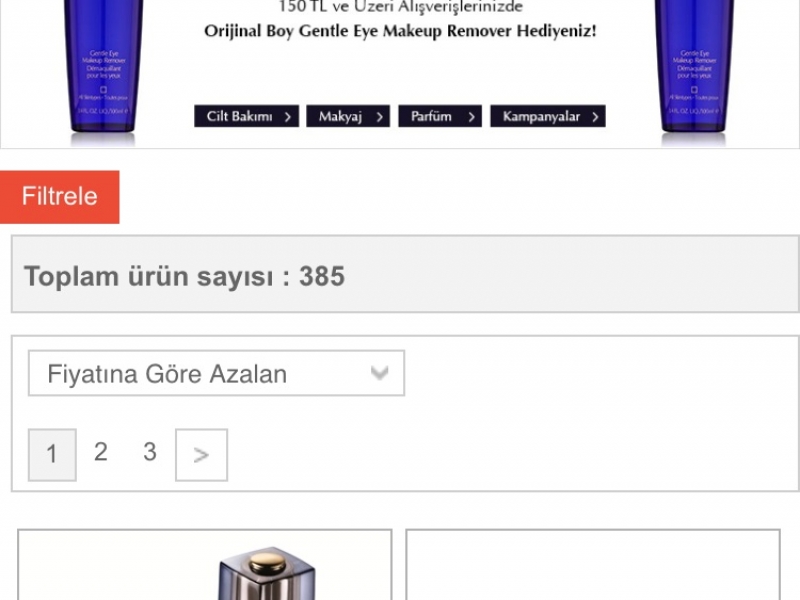Open the first product perfume bottle image

266,573
